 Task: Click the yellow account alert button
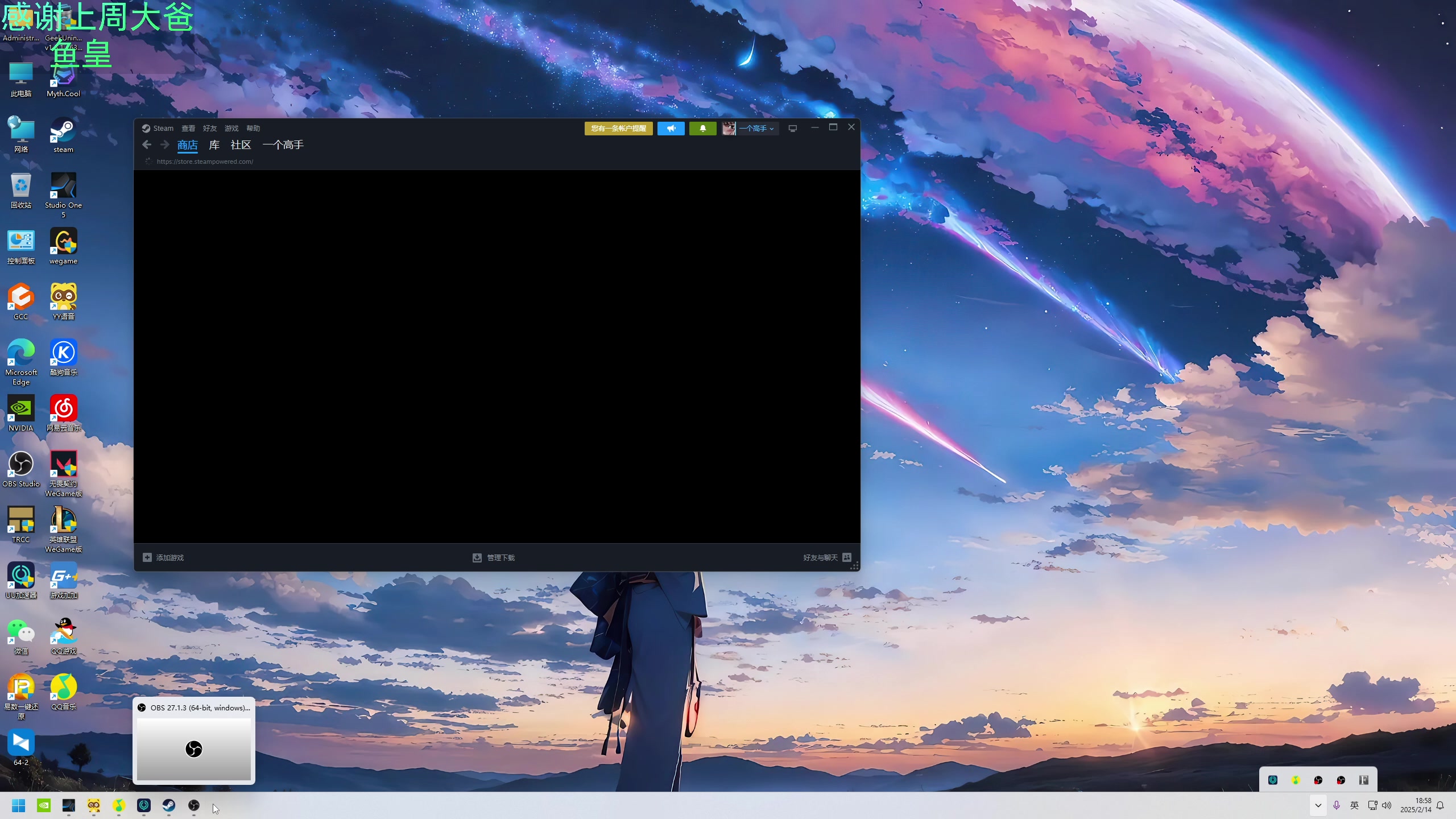(619, 129)
